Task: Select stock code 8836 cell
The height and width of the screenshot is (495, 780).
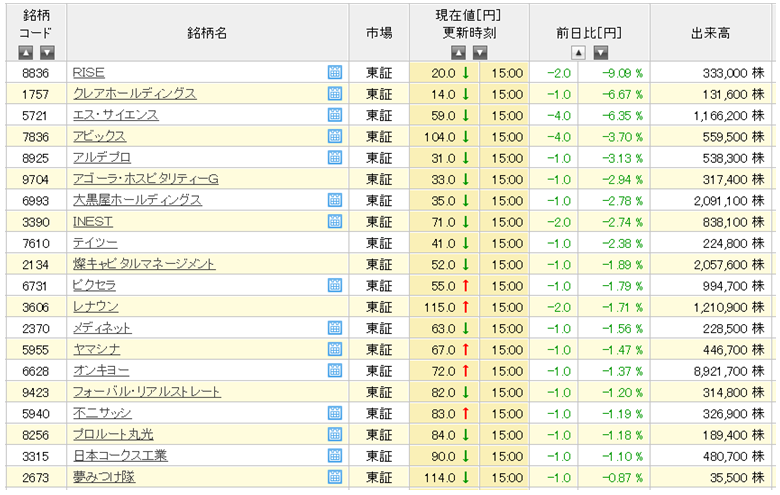Action: (x=36, y=73)
